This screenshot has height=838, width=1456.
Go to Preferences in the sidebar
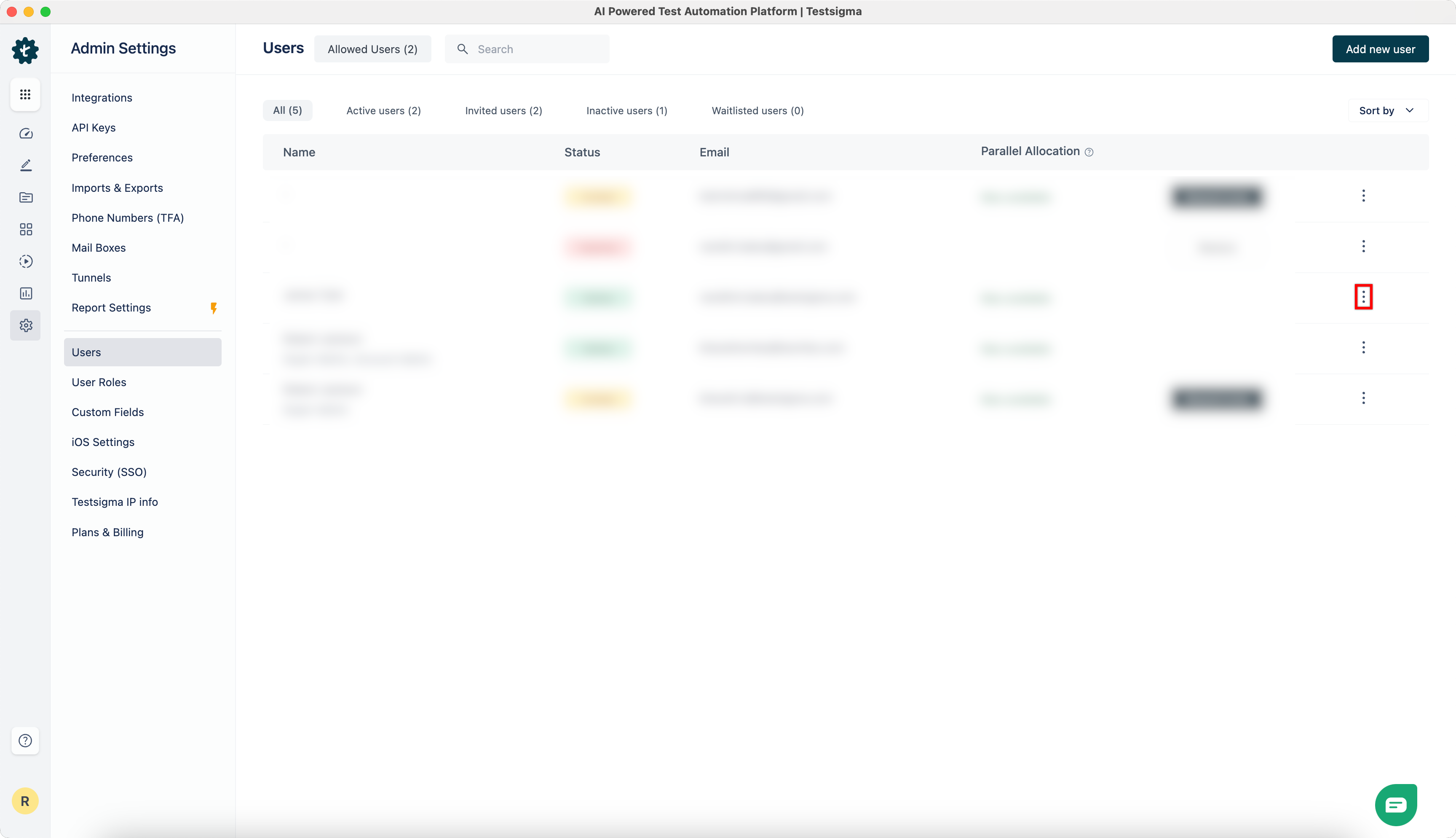tap(102, 158)
